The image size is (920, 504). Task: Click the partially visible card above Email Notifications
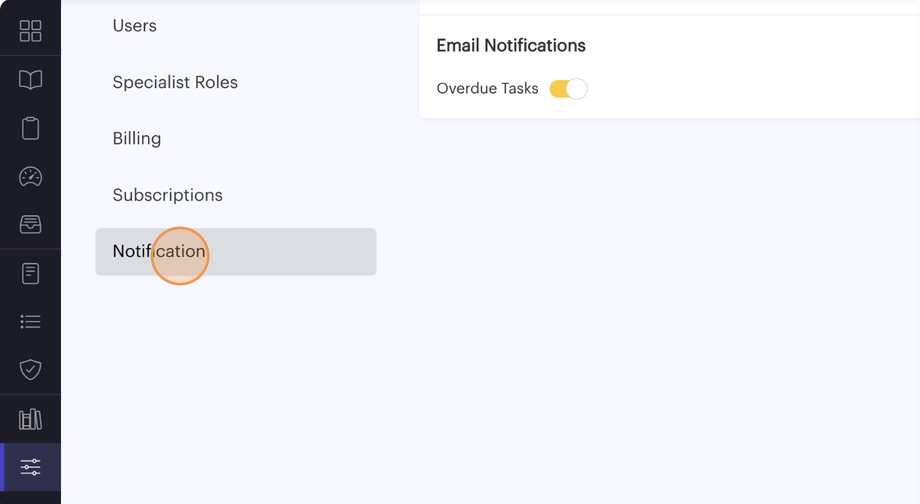669,5
